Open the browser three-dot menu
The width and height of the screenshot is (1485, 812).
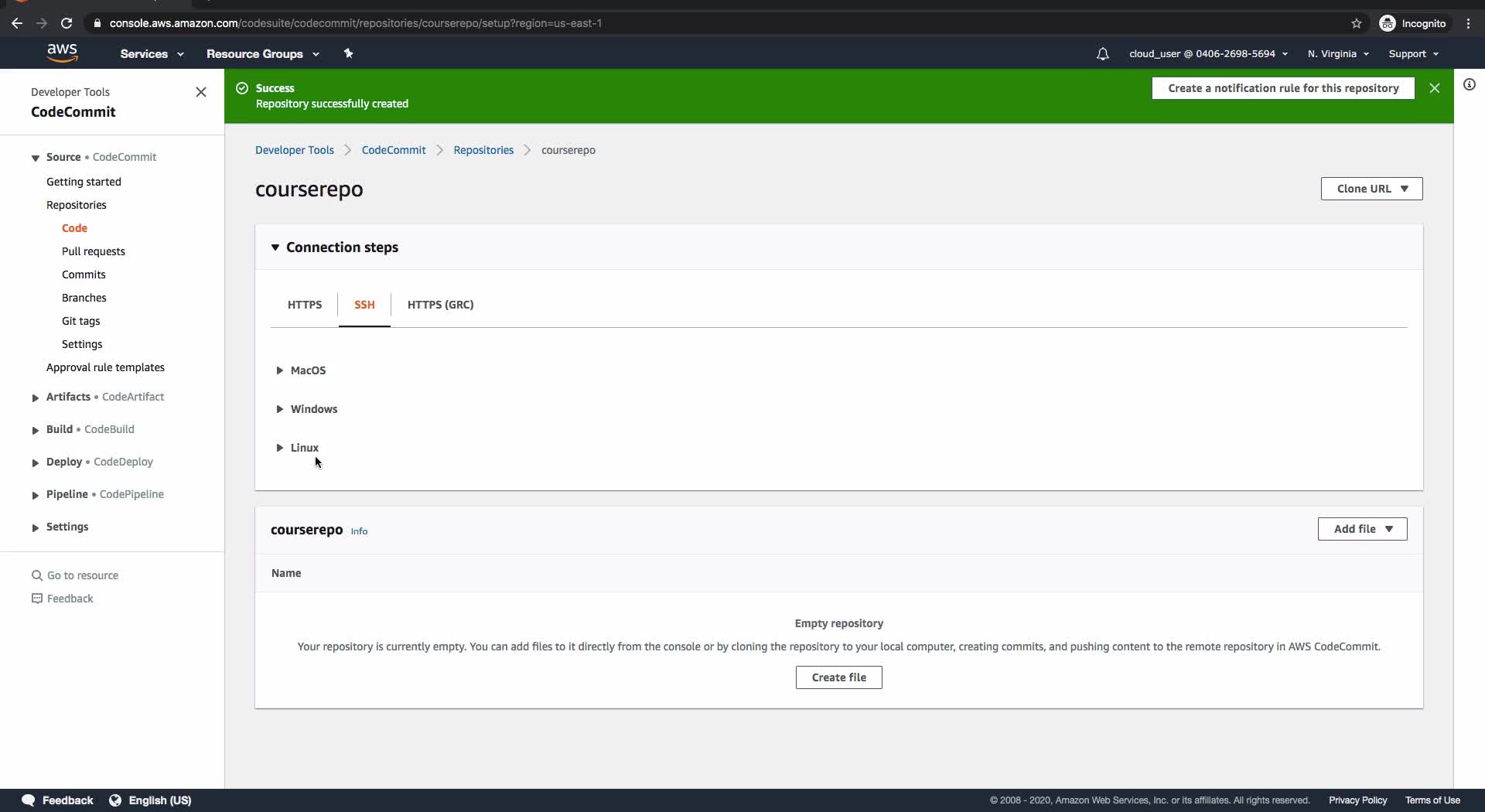(1469, 23)
